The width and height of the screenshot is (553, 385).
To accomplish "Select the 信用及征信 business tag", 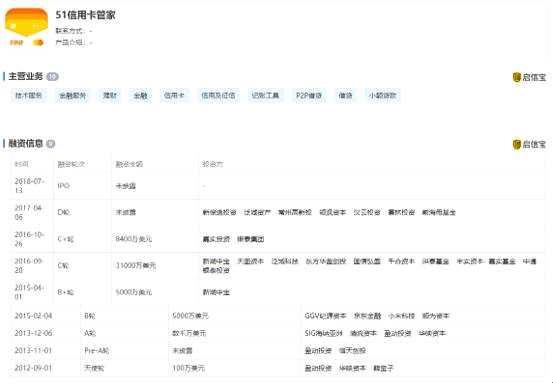I will click(x=218, y=96).
